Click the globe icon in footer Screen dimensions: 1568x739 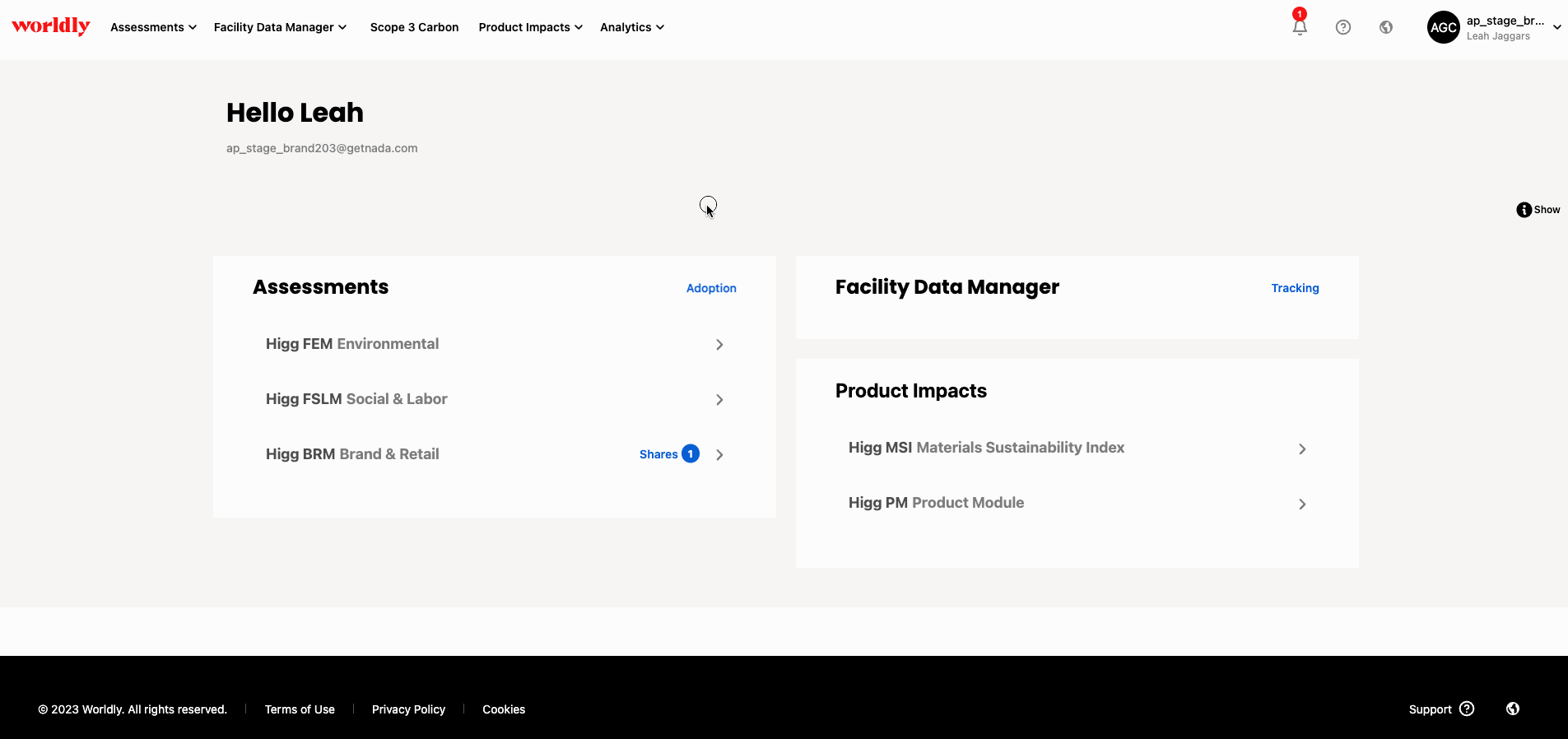pyautogui.click(x=1513, y=709)
